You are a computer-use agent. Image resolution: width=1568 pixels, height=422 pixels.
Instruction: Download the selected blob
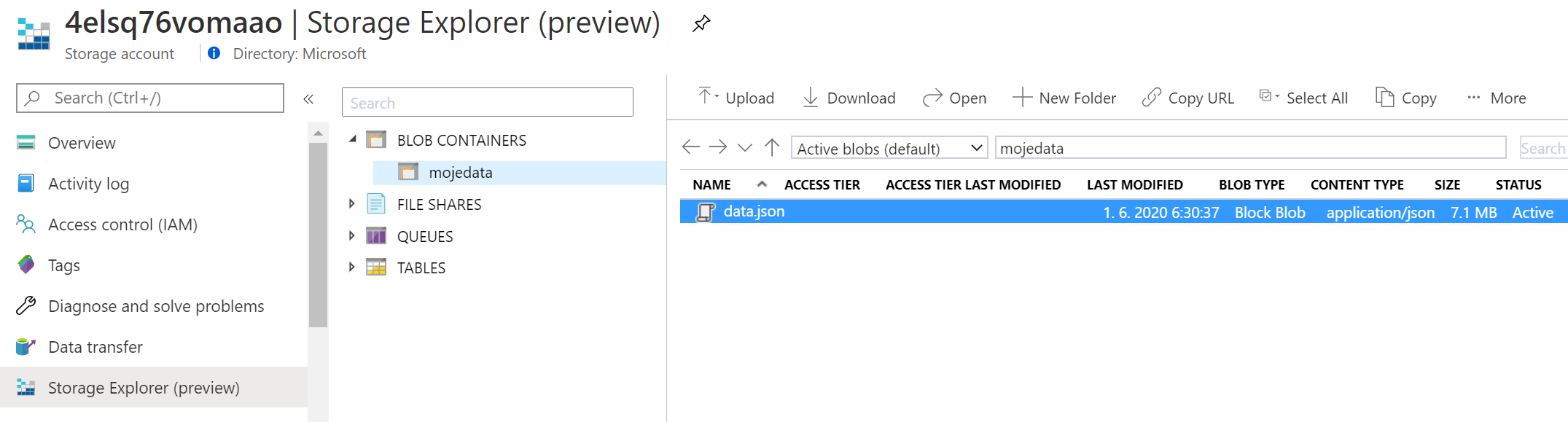click(849, 98)
